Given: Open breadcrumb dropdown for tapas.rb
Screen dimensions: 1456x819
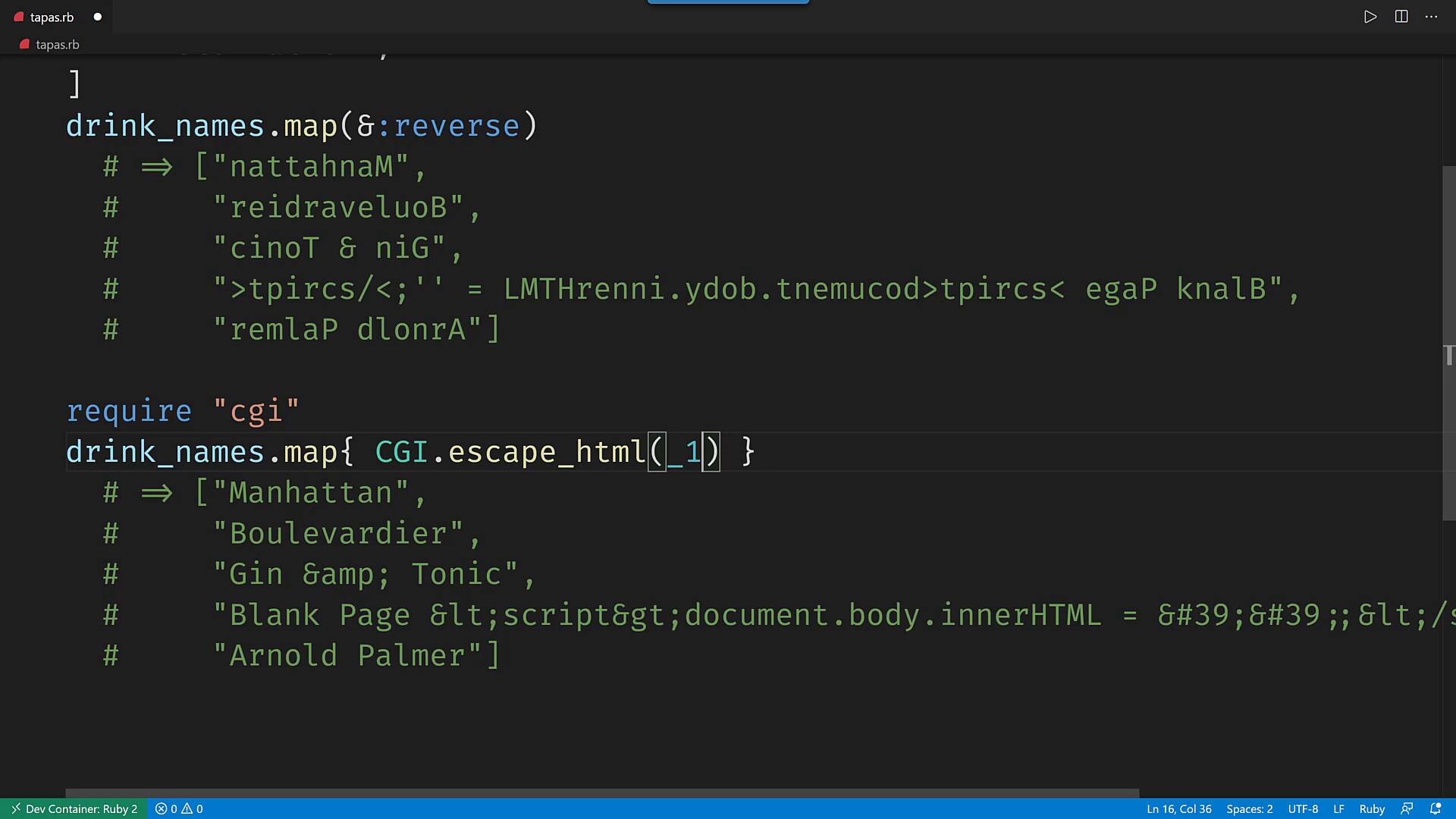Looking at the screenshot, I should (57, 44).
